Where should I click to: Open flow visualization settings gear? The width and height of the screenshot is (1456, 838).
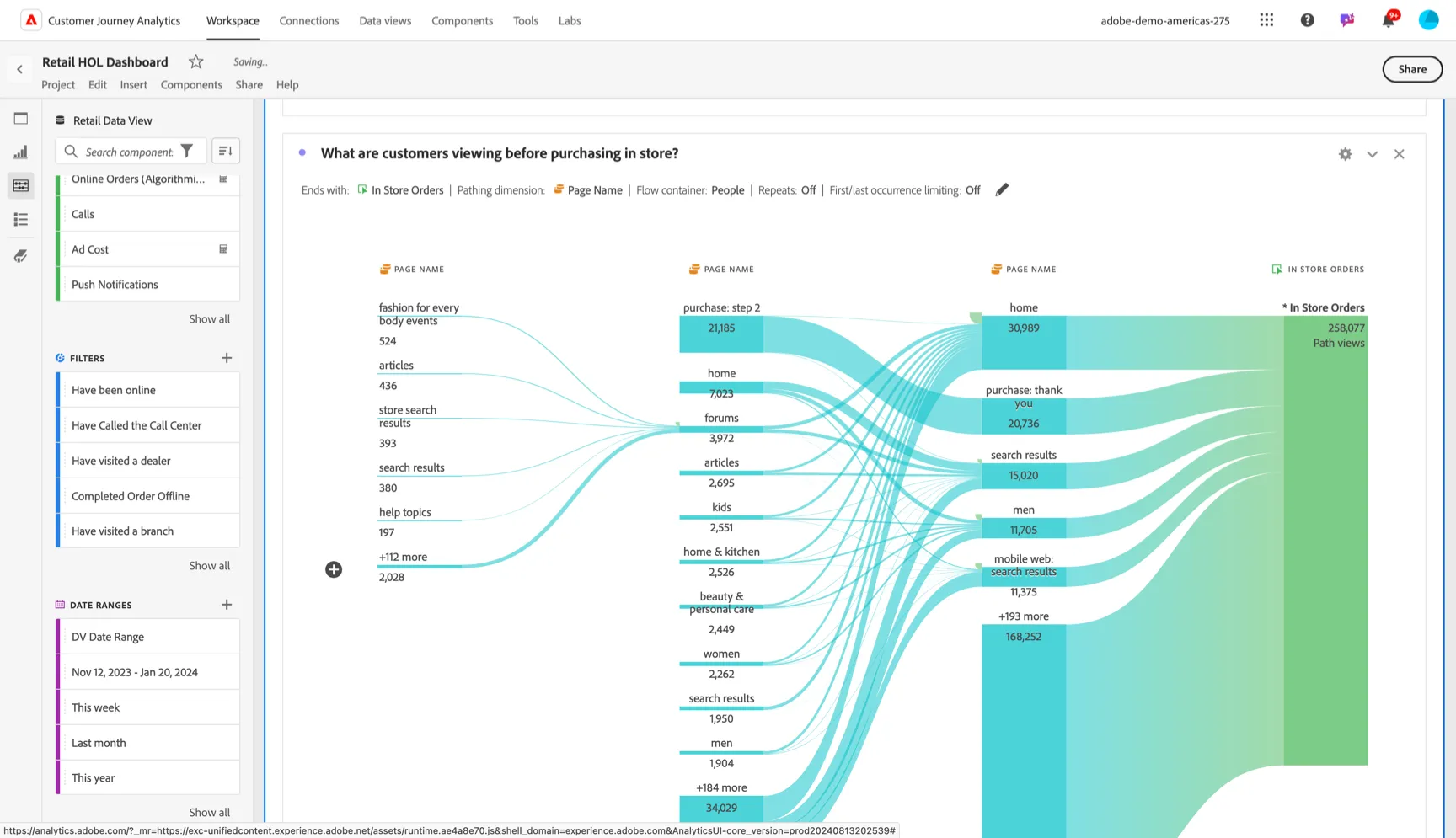click(x=1345, y=154)
